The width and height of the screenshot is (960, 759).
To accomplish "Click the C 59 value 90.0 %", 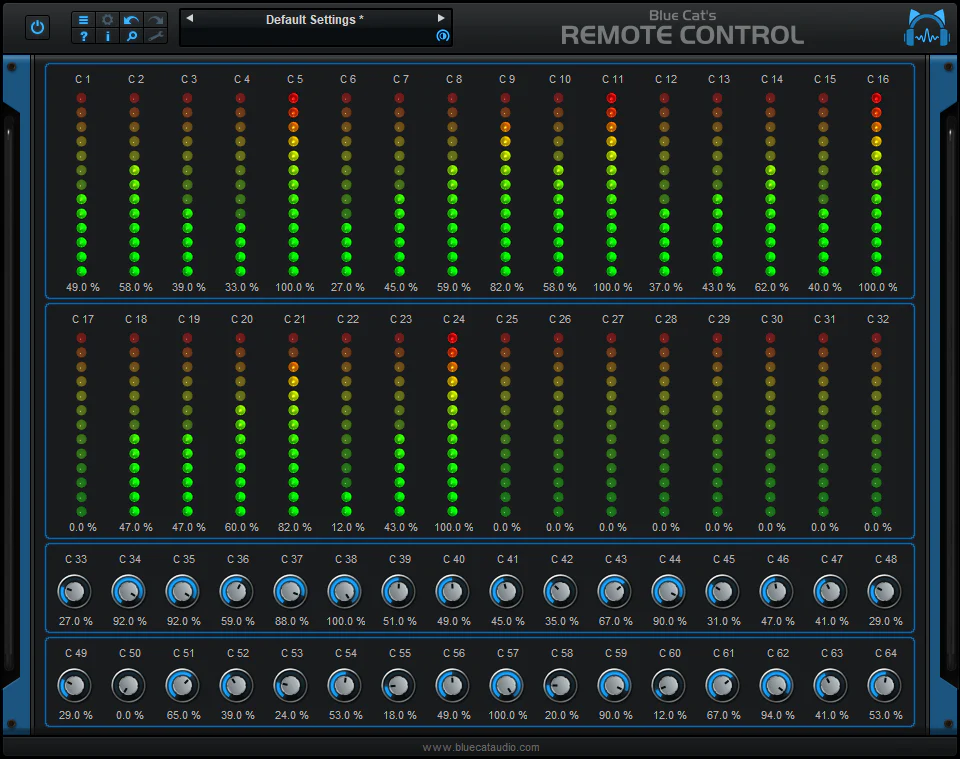I will click(x=615, y=715).
